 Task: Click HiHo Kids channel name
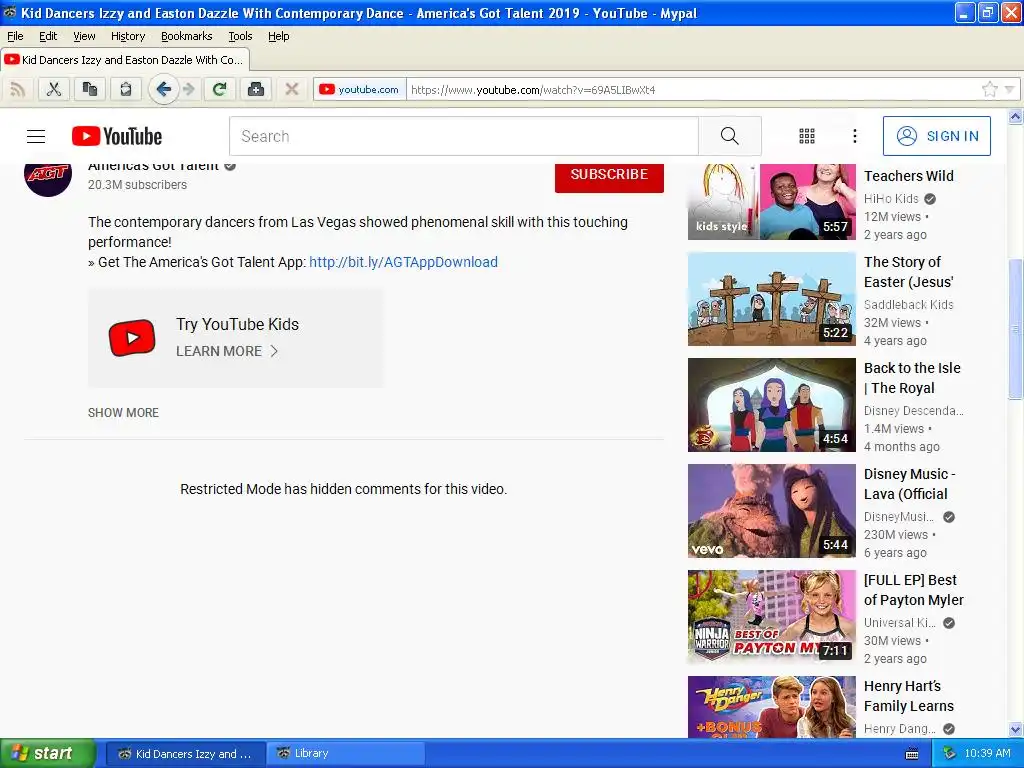tap(891, 199)
